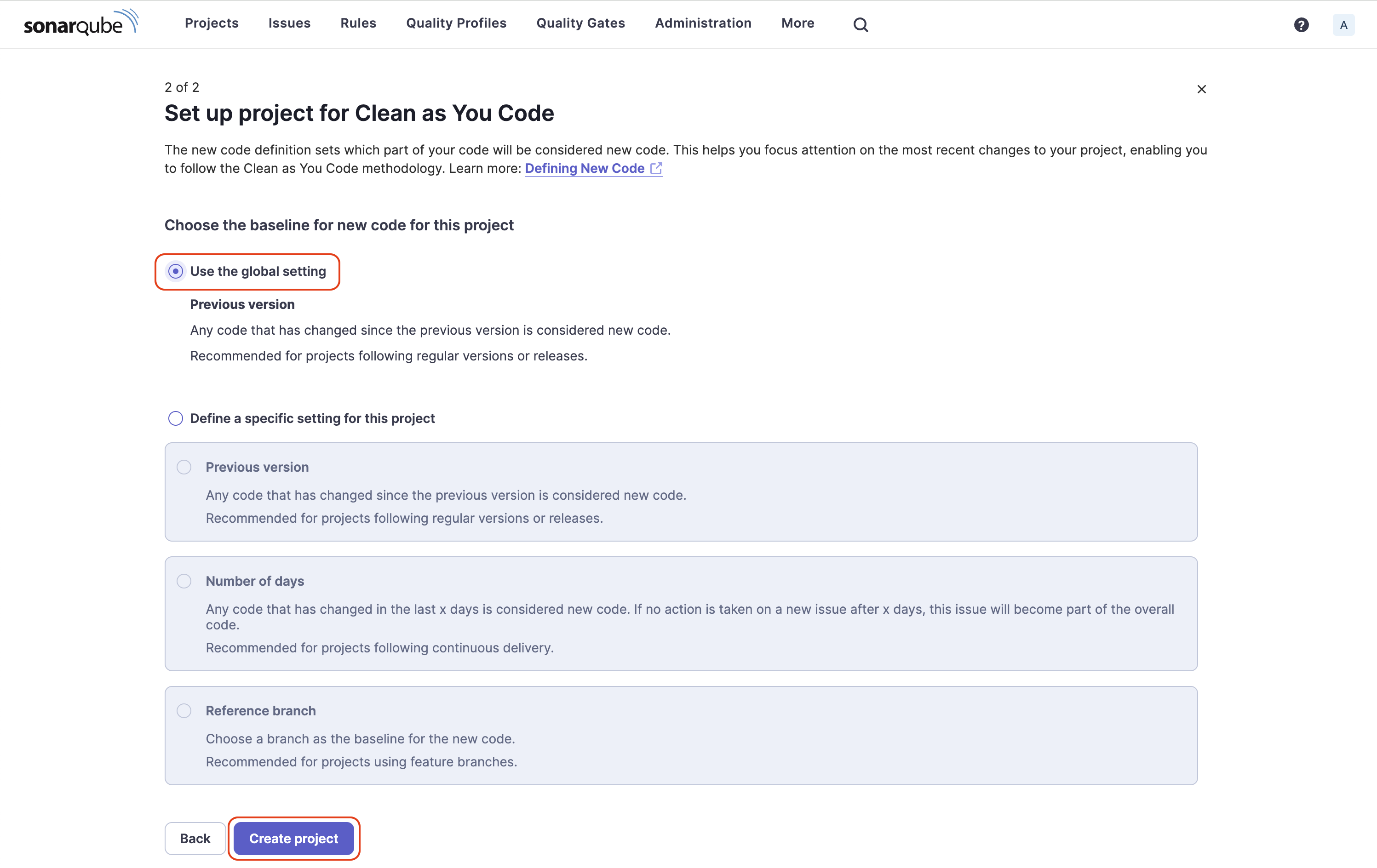This screenshot has width=1377, height=868.
Task: Open the search bar
Action: [x=860, y=24]
